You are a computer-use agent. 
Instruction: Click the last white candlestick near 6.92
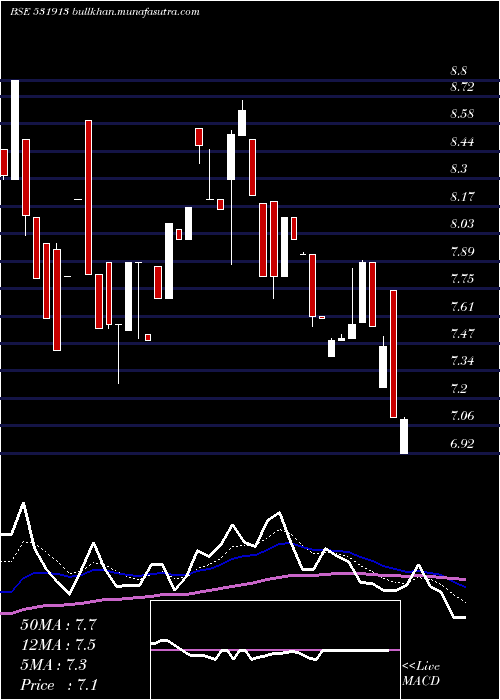coord(404,436)
